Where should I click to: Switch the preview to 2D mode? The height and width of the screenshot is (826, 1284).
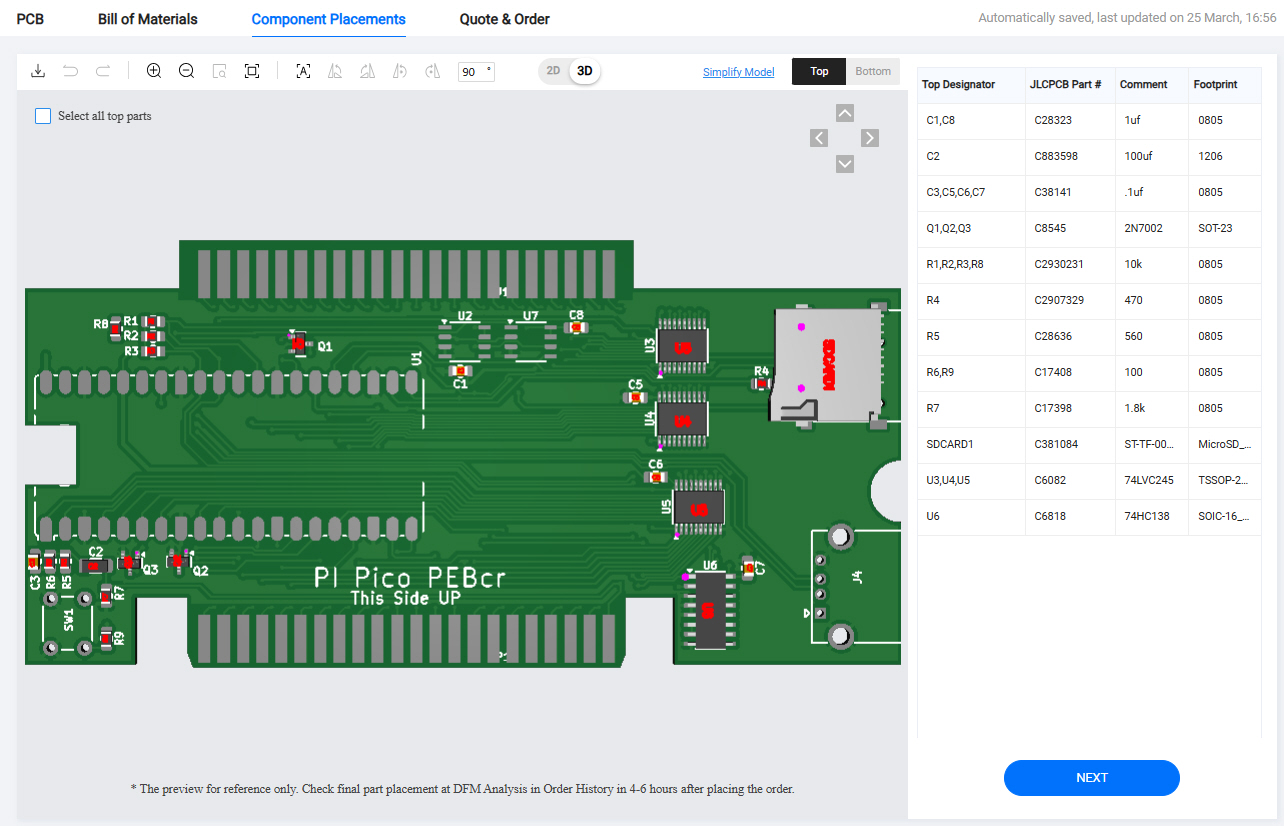[553, 71]
